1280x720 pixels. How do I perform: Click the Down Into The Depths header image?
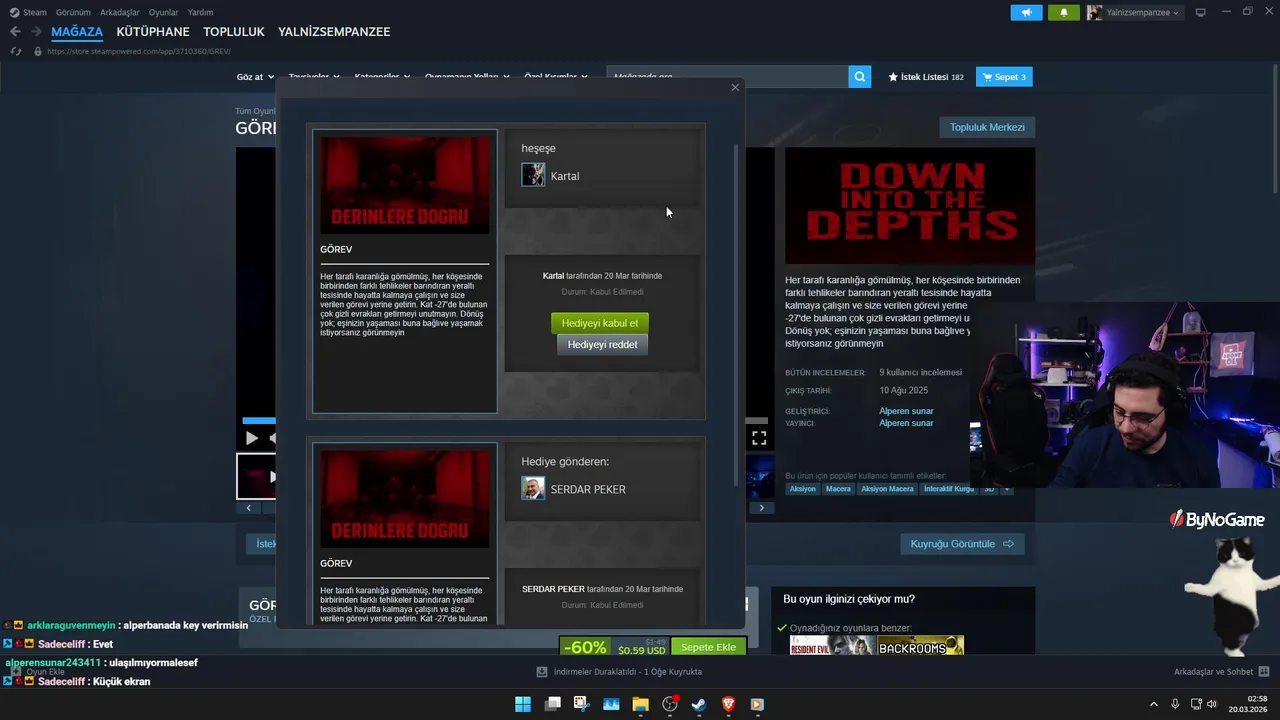pyautogui.click(x=910, y=206)
